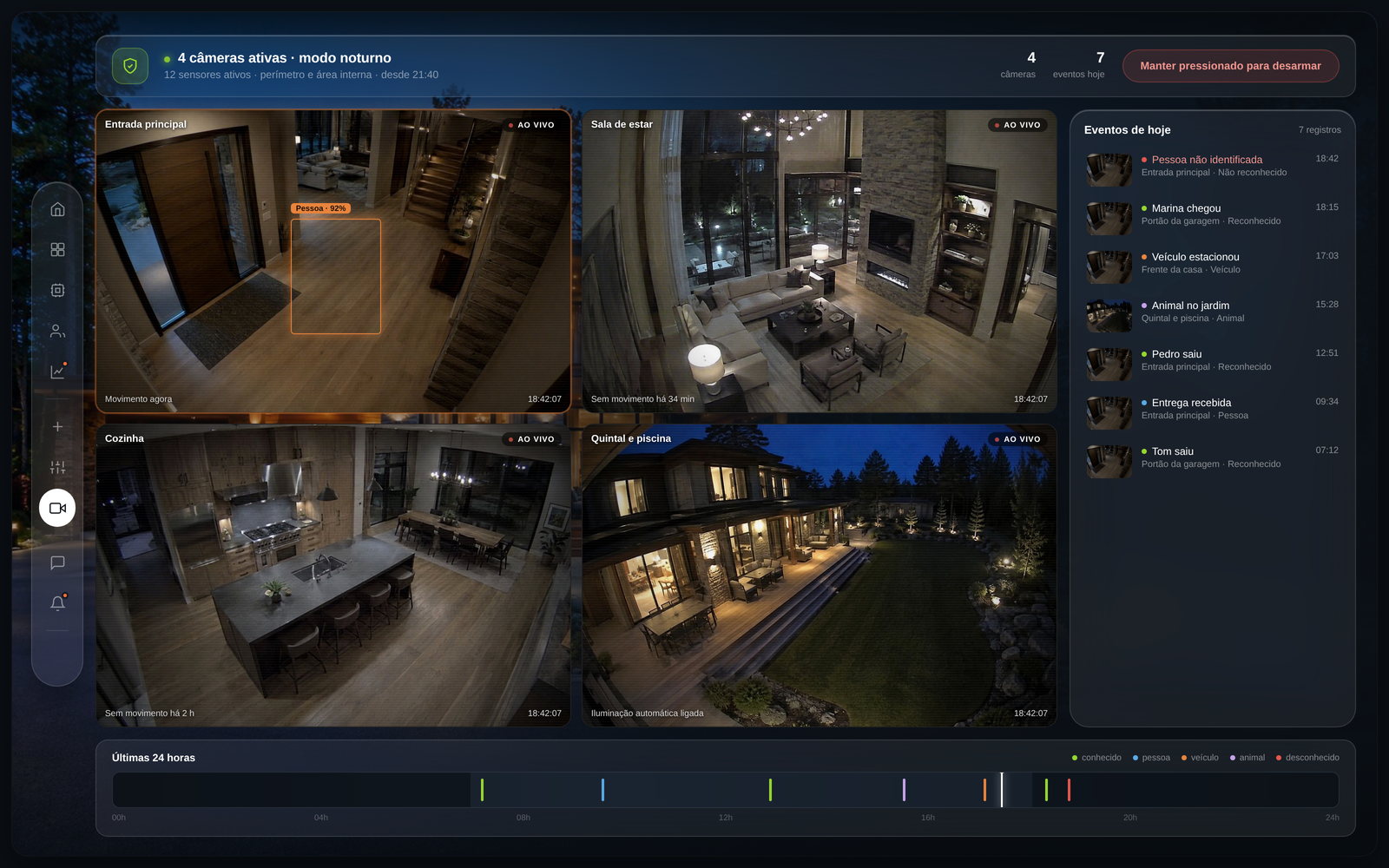The height and width of the screenshot is (868, 1389).
Task: Click 'AO VIVO' badge on Cozinha feed
Action: (x=530, y=439)
